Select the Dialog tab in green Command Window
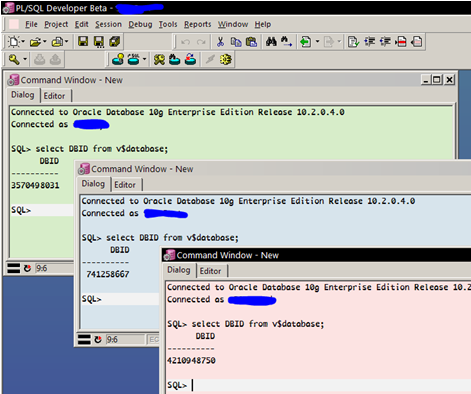This screenshot has width=471, height=394. 23,95
